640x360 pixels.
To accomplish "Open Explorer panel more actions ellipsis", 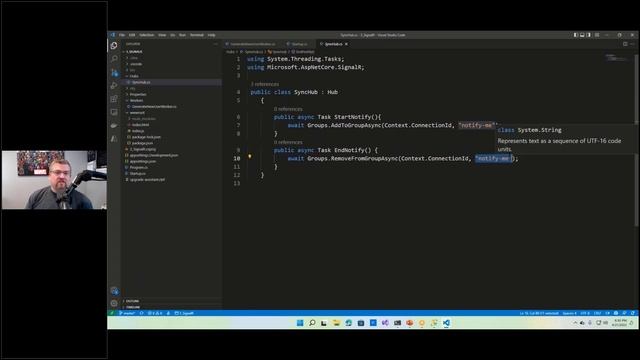I will (x=216, y=44).
